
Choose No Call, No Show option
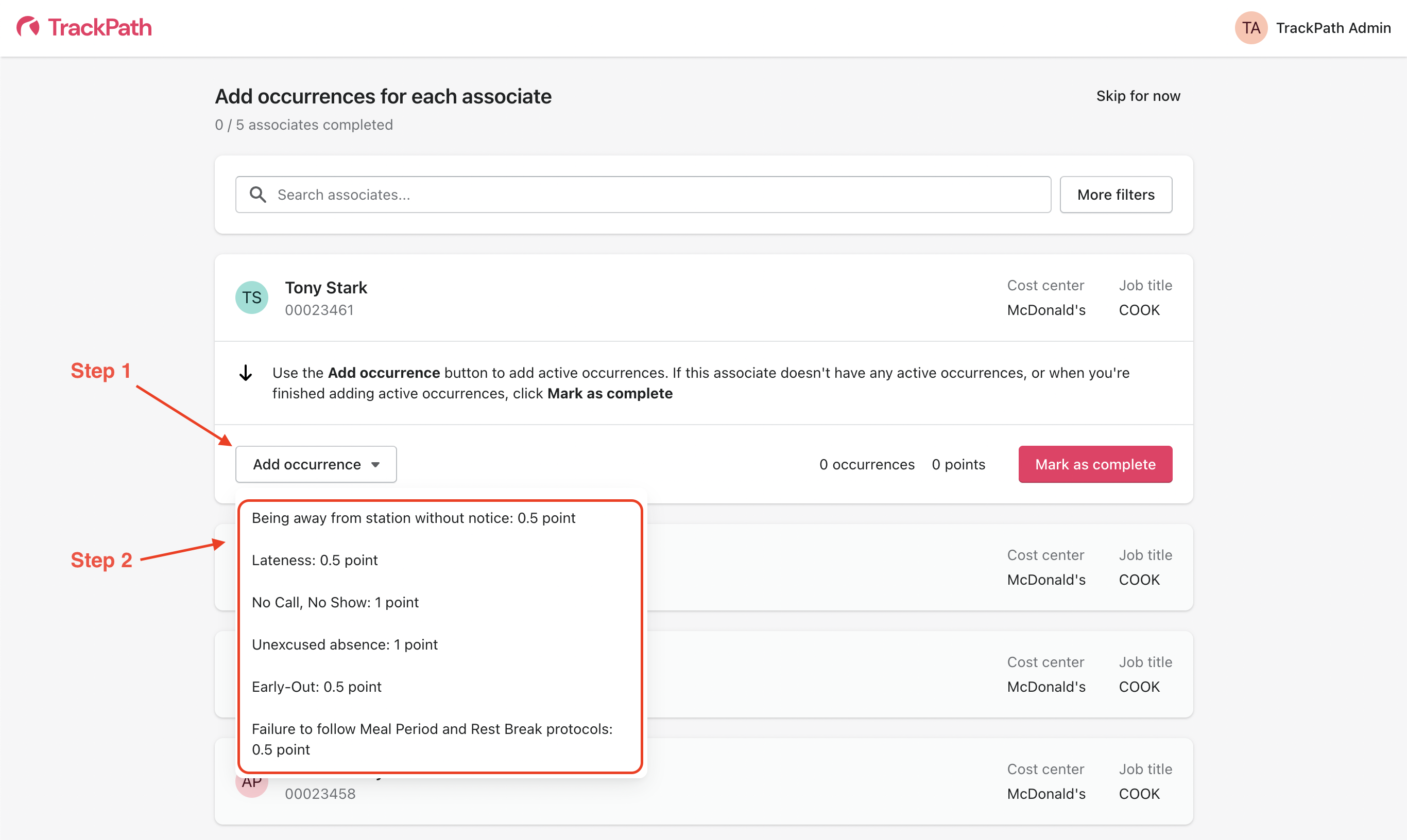[335, 602]
